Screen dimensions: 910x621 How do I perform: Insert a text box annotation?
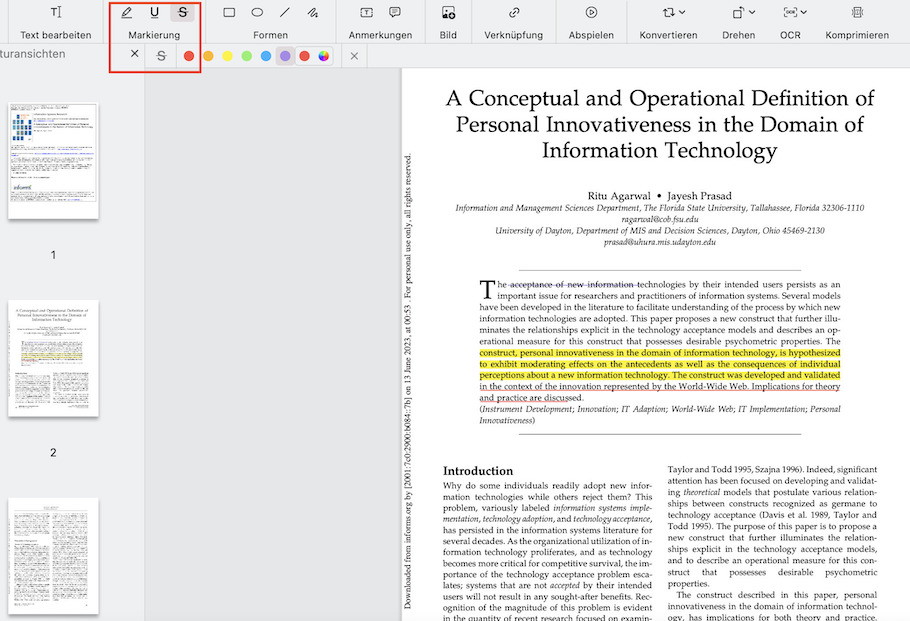coord(366,13)
